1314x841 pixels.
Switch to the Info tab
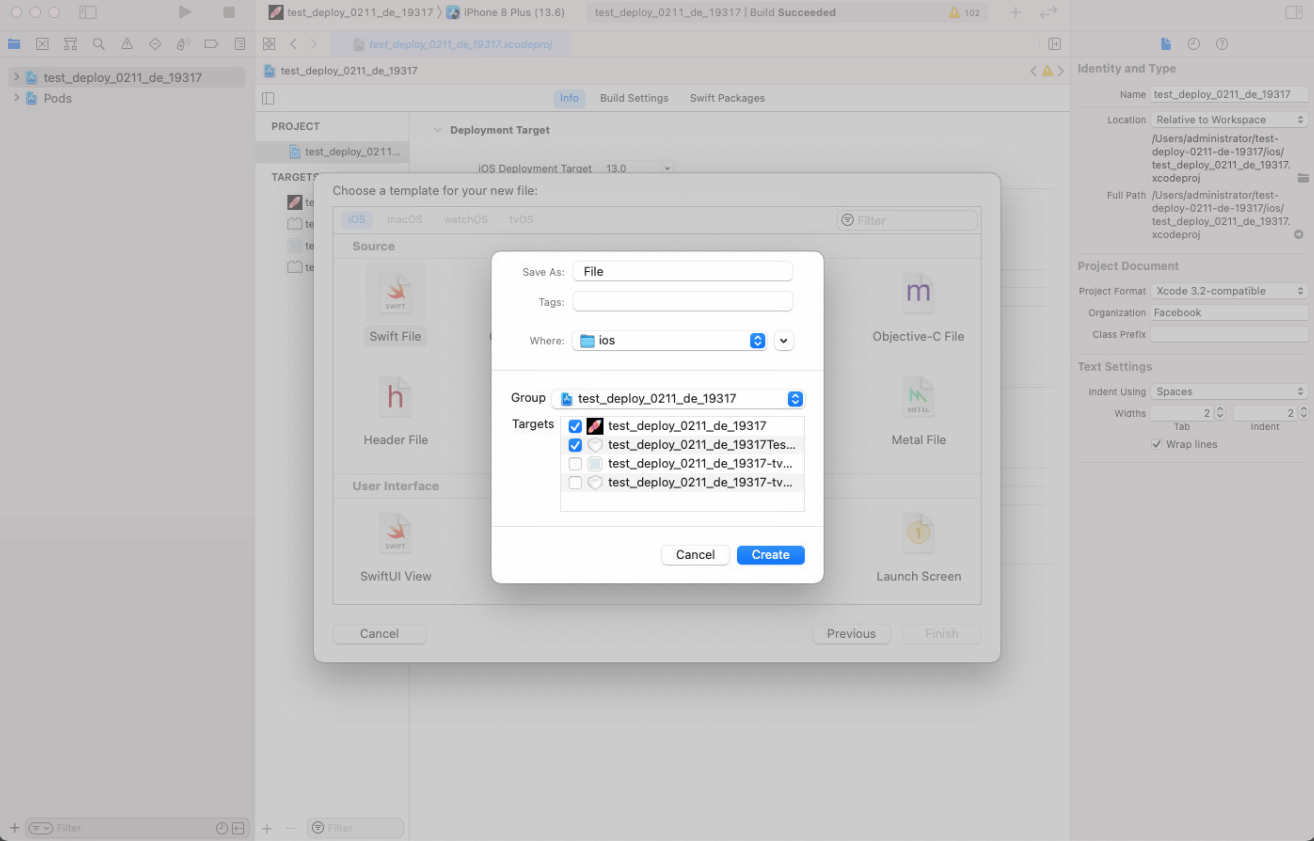pos(569,98)
